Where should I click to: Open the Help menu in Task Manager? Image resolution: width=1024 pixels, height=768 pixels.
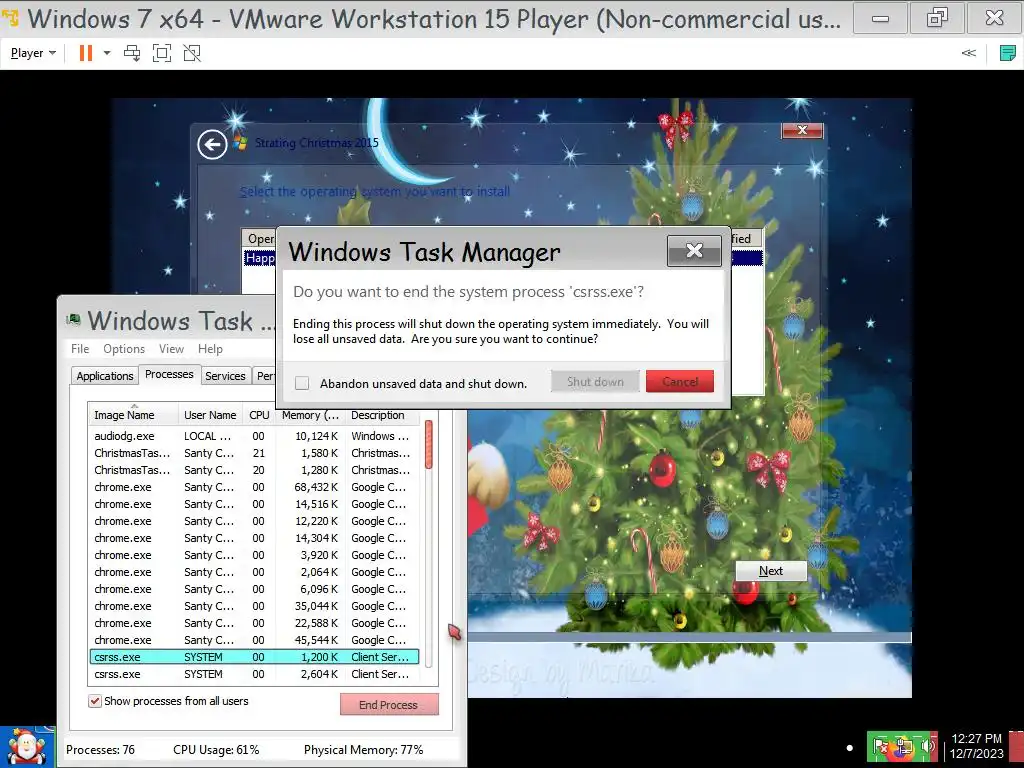pos(210,349)
